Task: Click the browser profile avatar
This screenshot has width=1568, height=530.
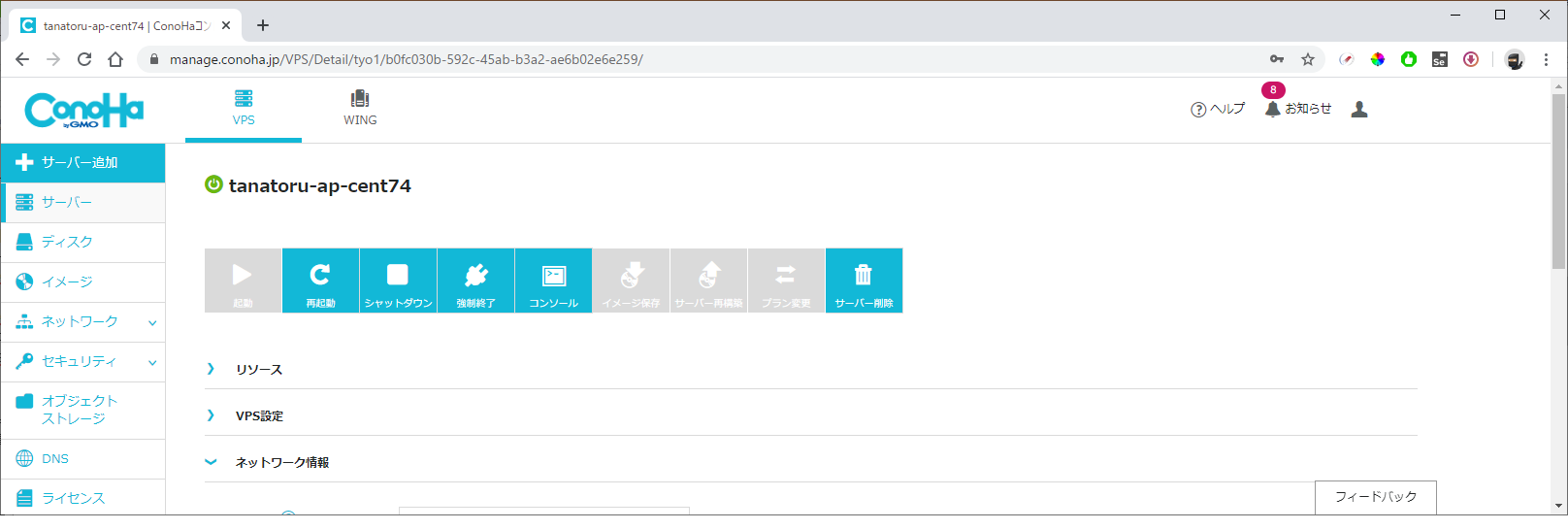Action: coord(1515,59)
